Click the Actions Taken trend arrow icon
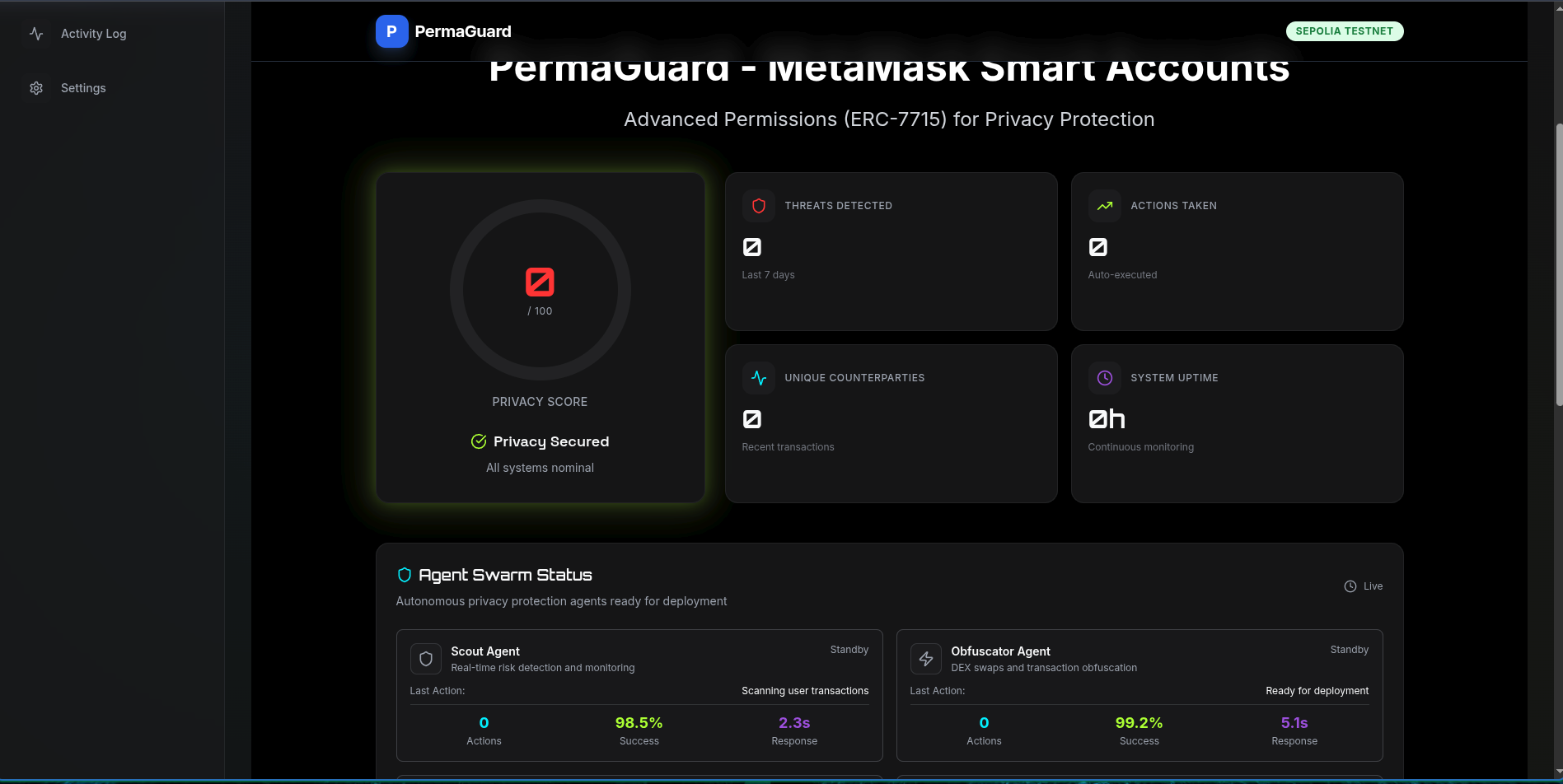The image size is (1563, 784). pyautogui.click(x=1105, y=206)
